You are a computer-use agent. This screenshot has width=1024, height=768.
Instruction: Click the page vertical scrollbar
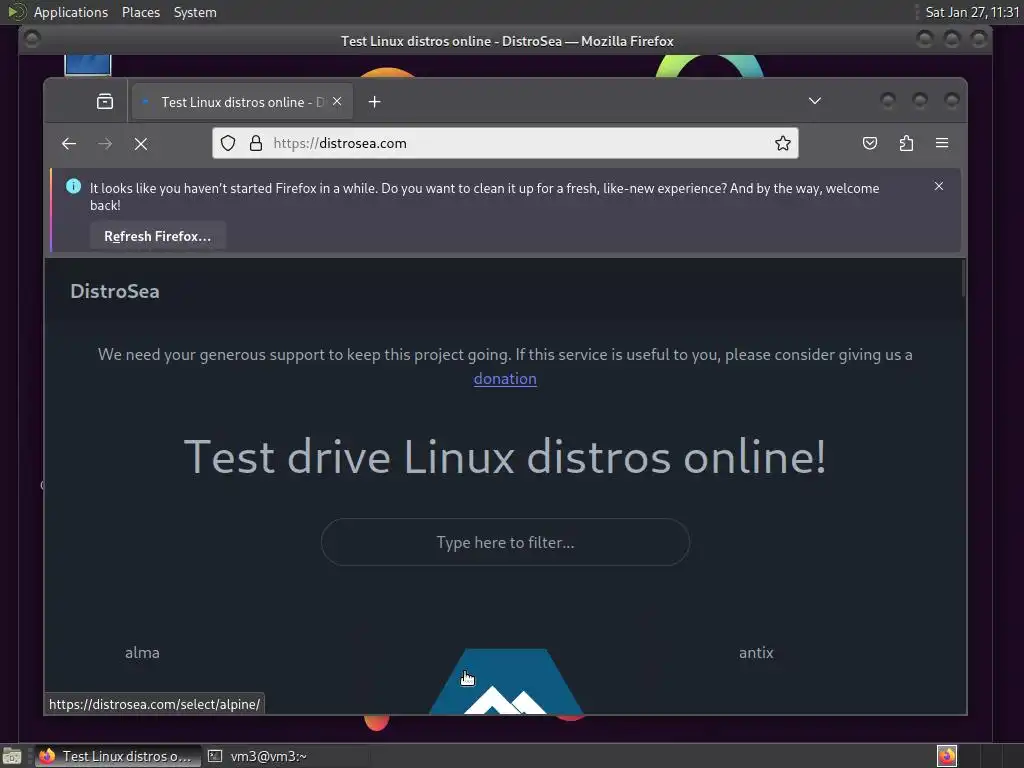click(963, 278)
